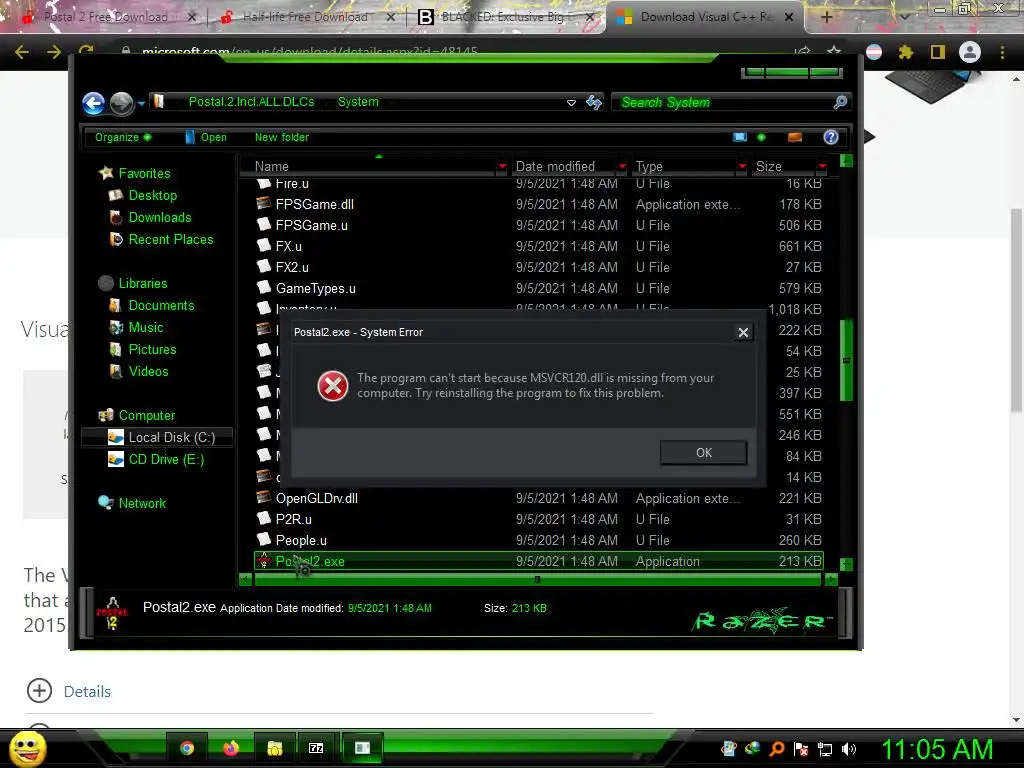The width and height of the screenshot is (1024, 768).
Task: Open the file explorer taskbar icon
Action: [x=274, y=748]
